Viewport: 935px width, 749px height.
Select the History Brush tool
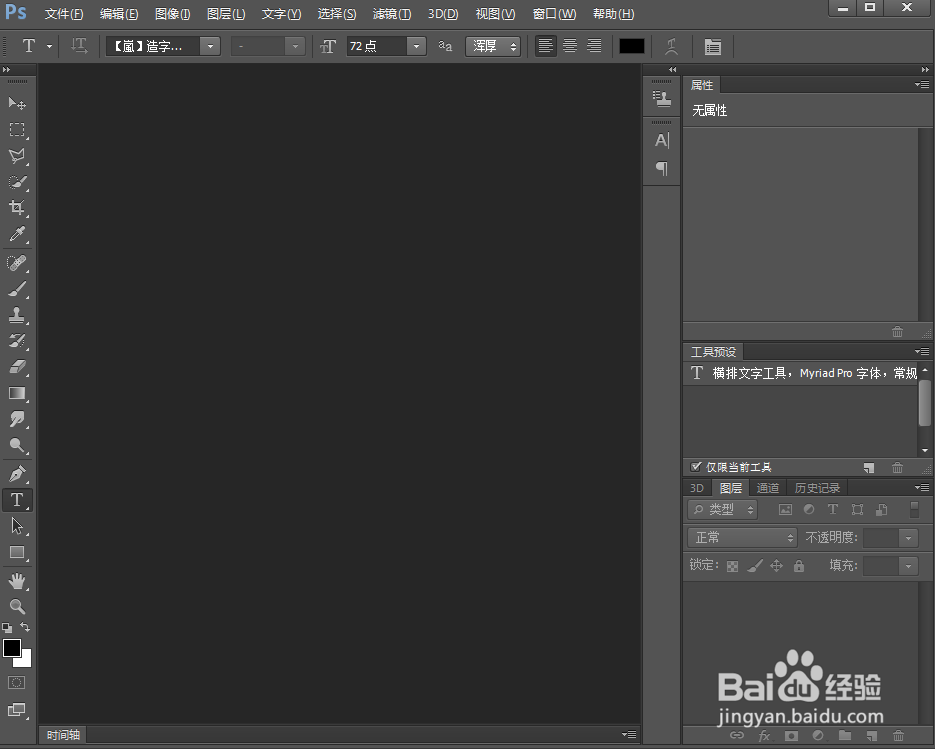coord(17,341)
